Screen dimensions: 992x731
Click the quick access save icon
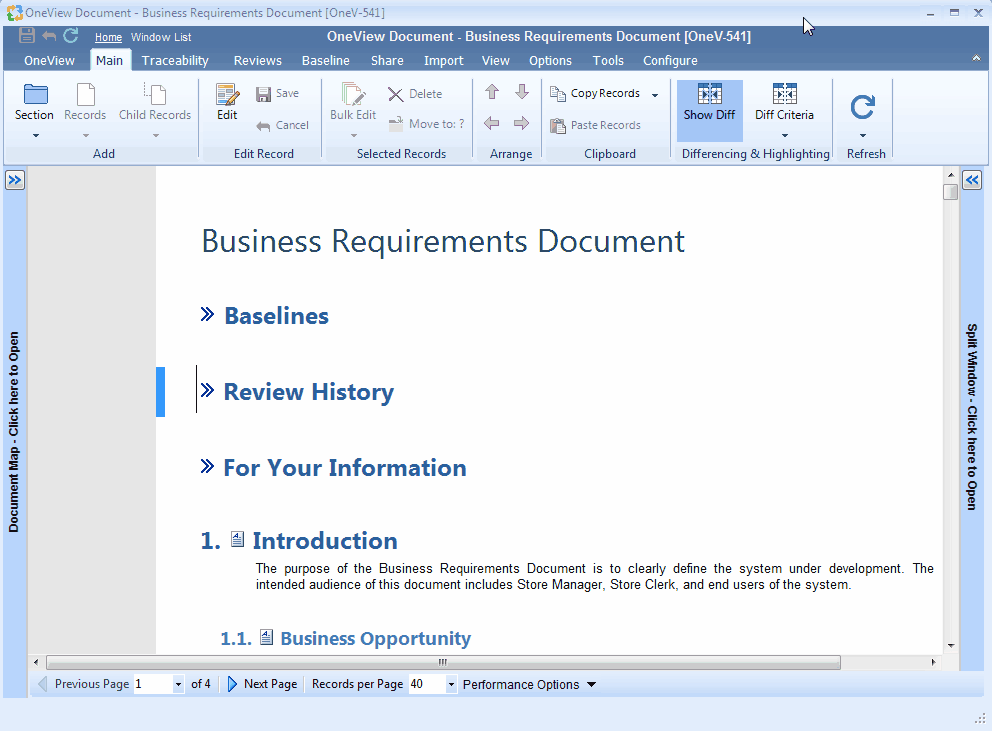point(27,35)
